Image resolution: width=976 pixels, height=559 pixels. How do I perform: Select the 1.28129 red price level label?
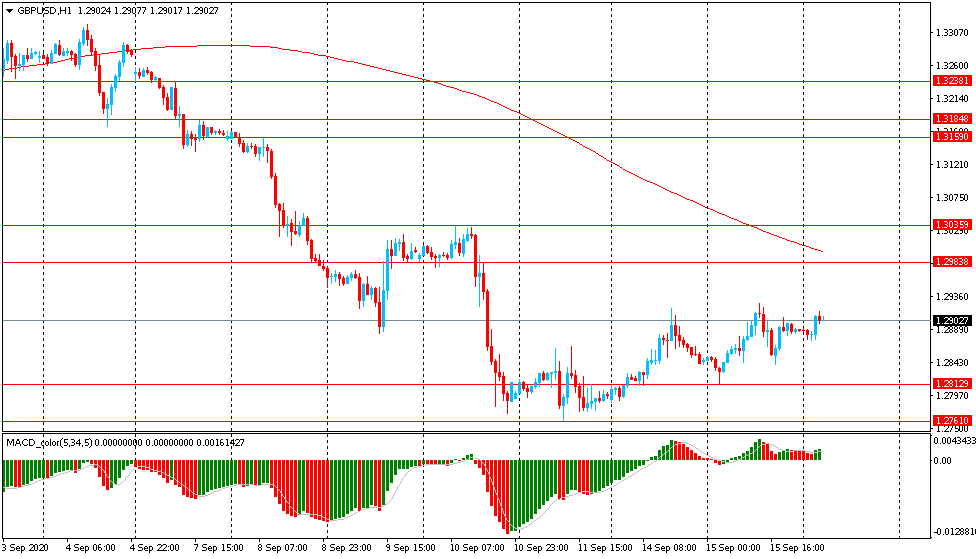pyautogui.click(x=952, y=383)
